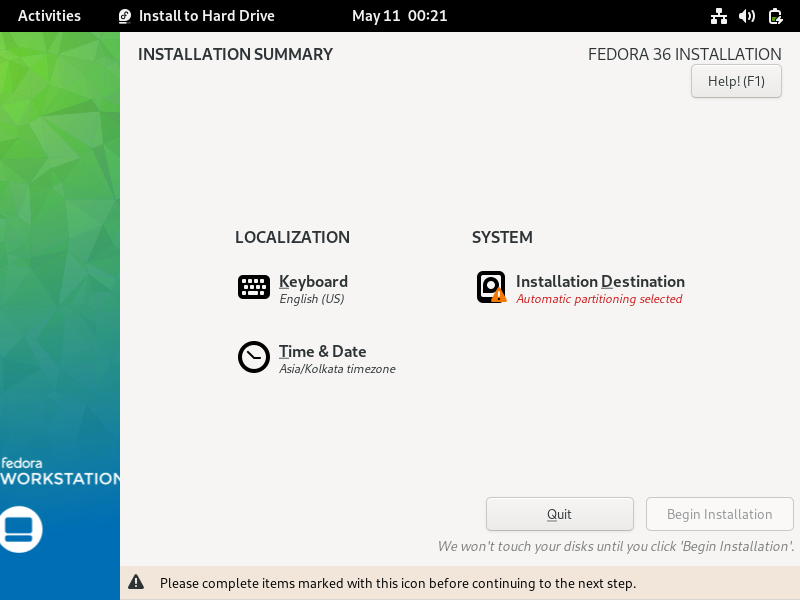Click the Begin Installation button
800x600 pixels.
(x=719, y=514)
